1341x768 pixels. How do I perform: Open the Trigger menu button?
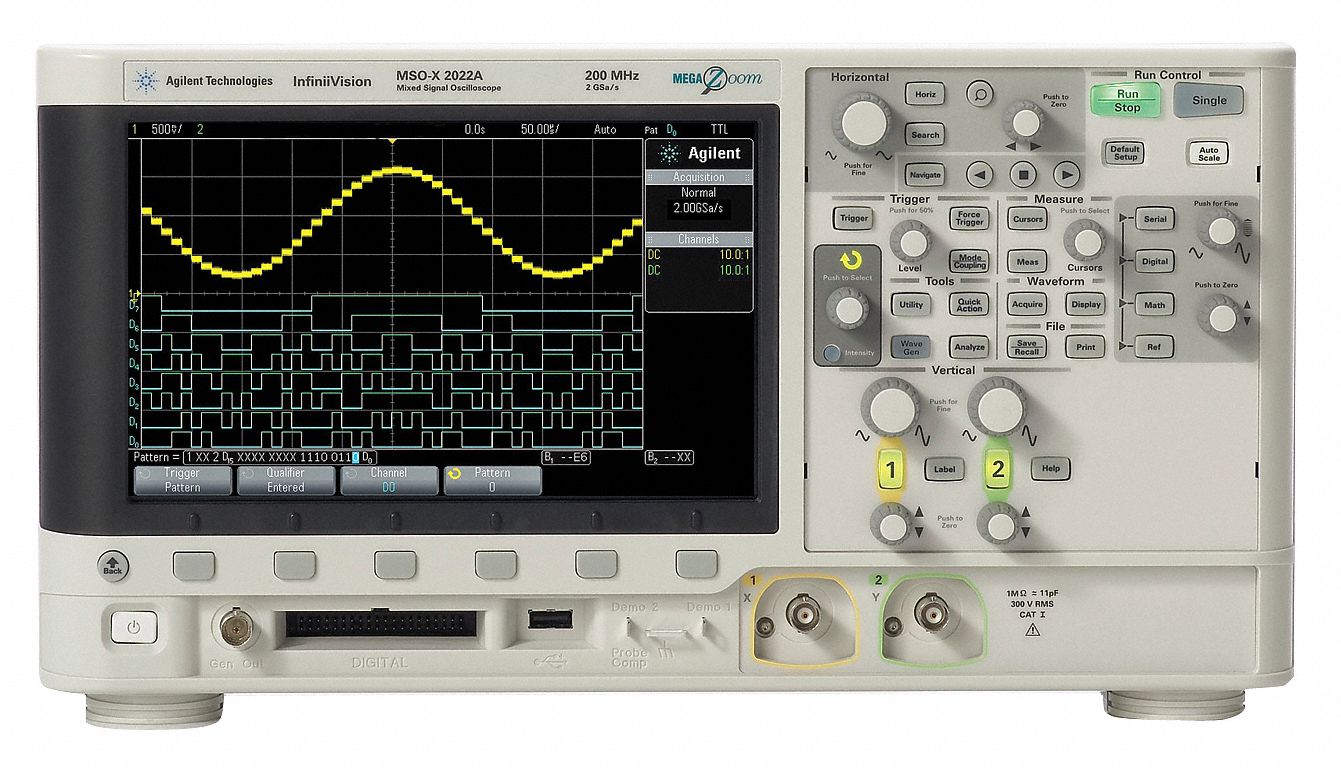pos(853,218)
